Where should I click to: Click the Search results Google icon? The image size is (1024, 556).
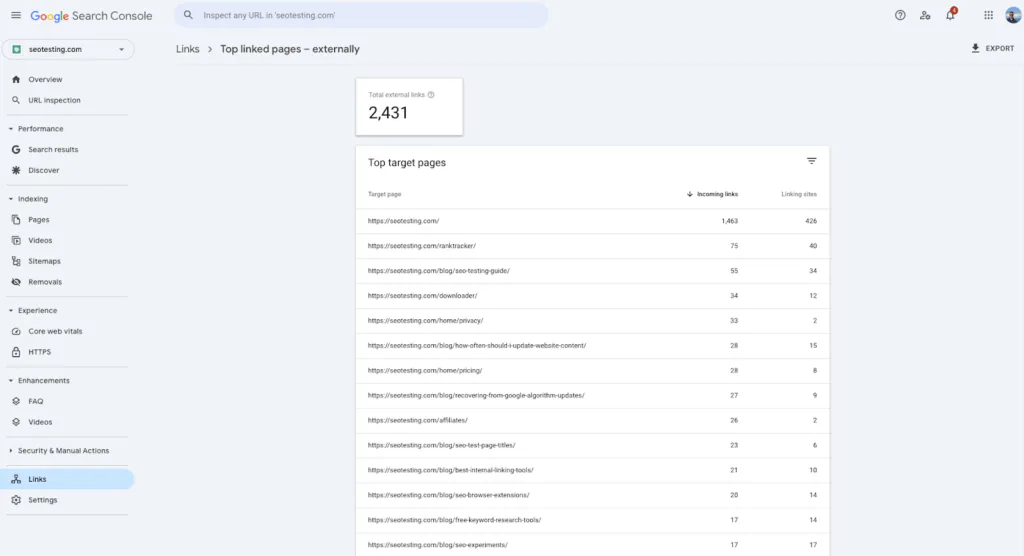click(16, 150)
